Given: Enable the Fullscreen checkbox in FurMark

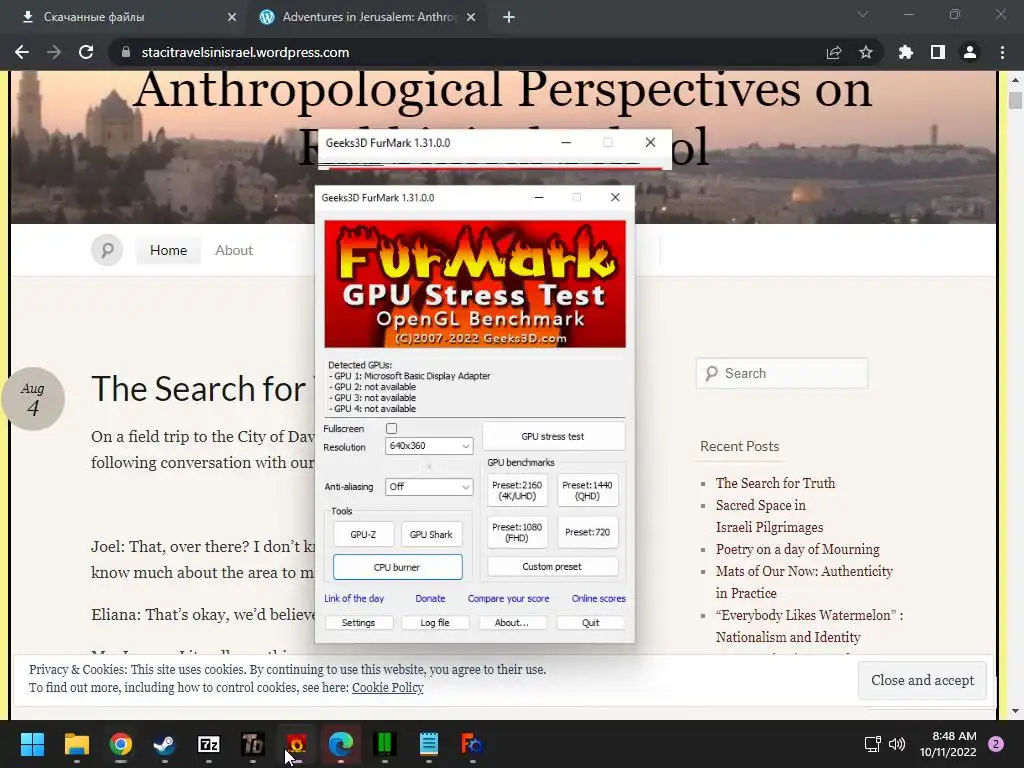Looking at the screenshot, I should click(391, 428).
